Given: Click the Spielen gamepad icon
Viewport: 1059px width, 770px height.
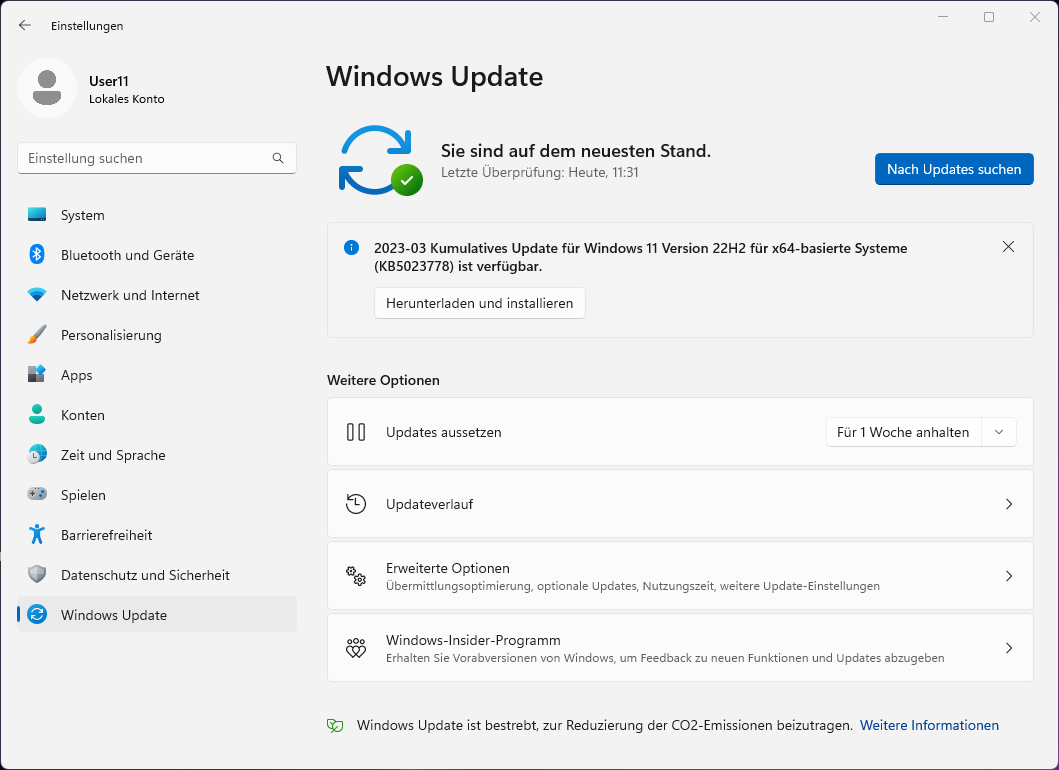Looking at the screenshot, I should point(37,495).
